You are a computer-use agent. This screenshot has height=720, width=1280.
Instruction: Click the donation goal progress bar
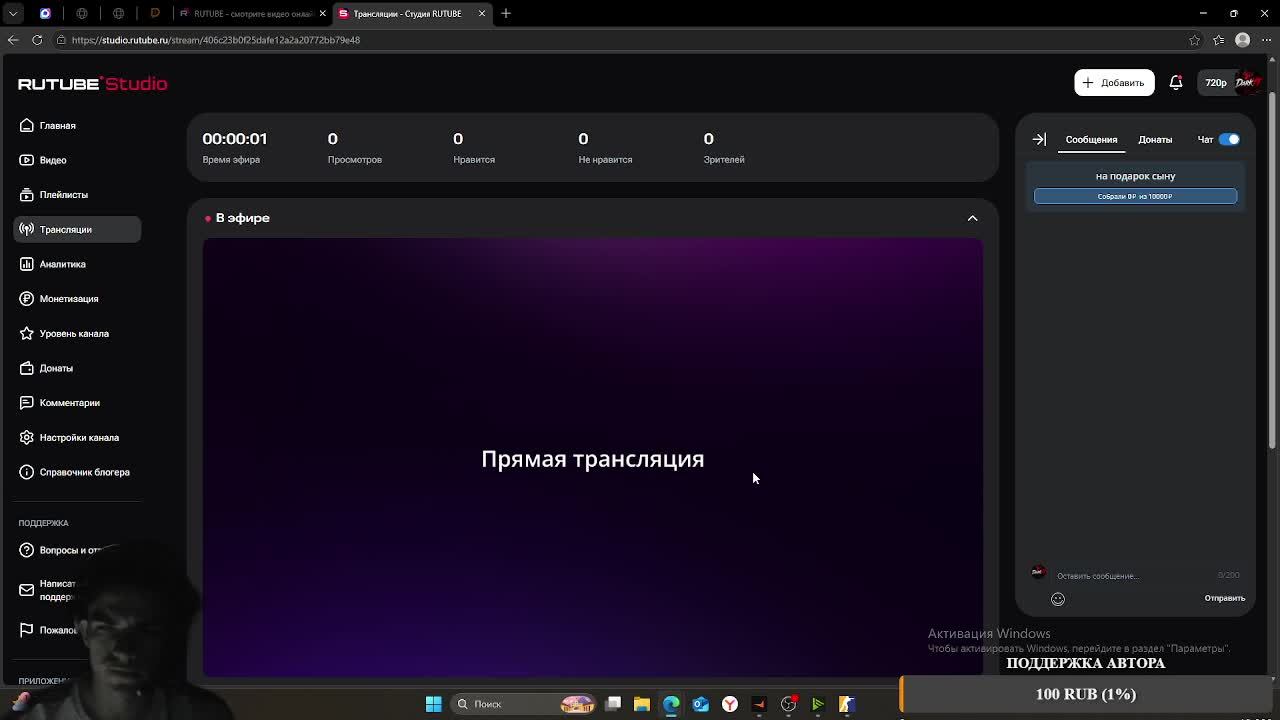click(1135, 196)
